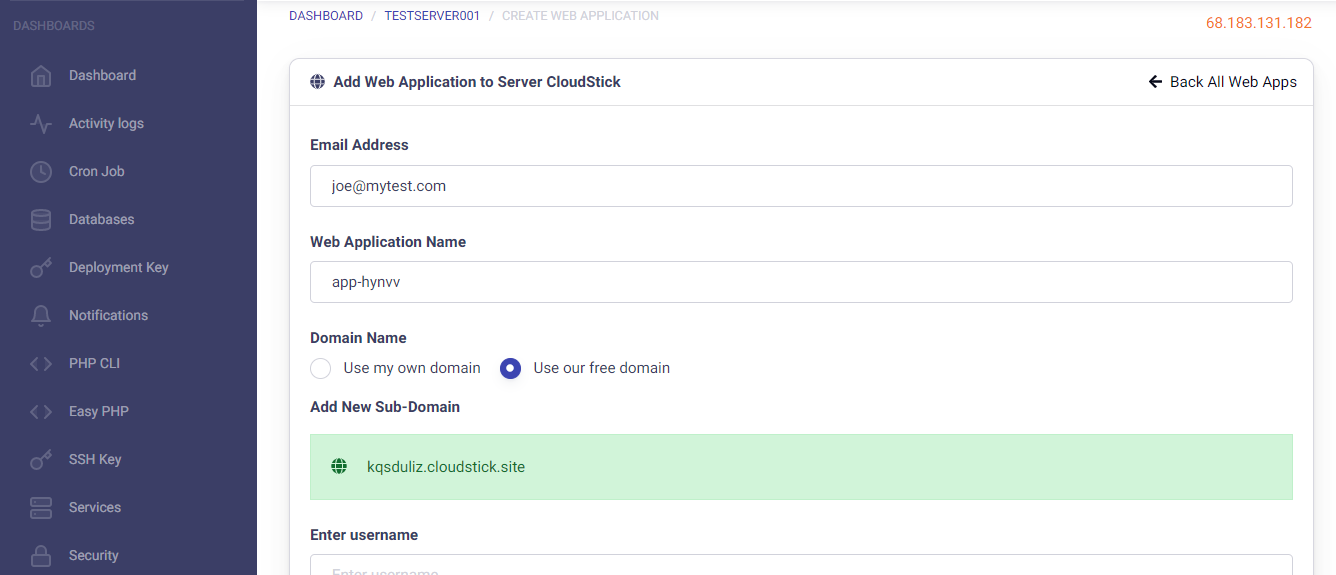Click the server IP address 68.183.131.182
This screenshot has width=1336, height=575.
click(x=1258, y=23)
